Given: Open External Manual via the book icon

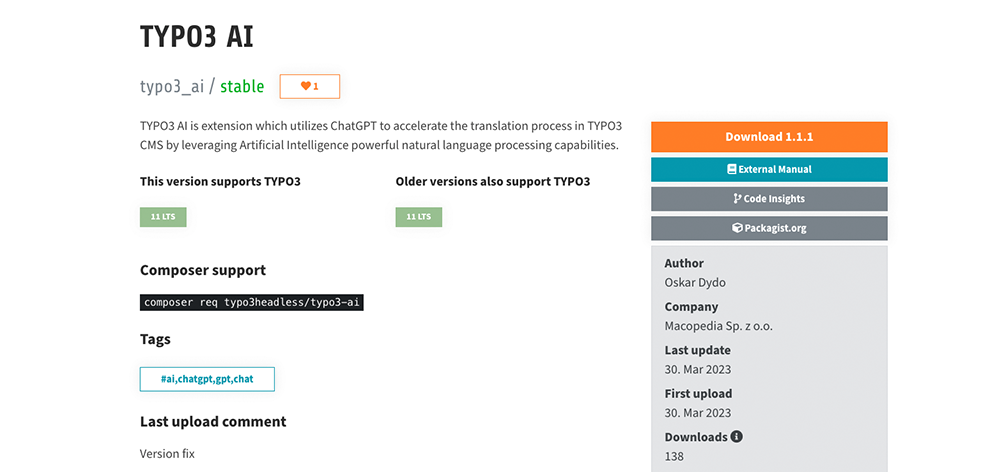Looking at the screenshot, I should tap(732, 170).
